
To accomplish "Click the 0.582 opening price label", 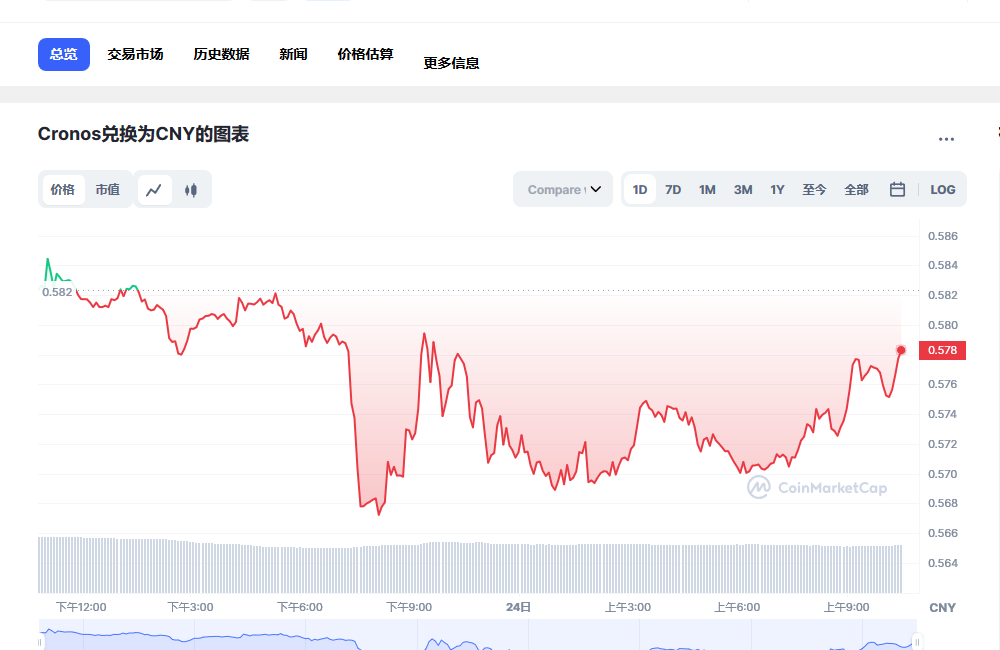I will pyautogui.click(x=57, y=292).
